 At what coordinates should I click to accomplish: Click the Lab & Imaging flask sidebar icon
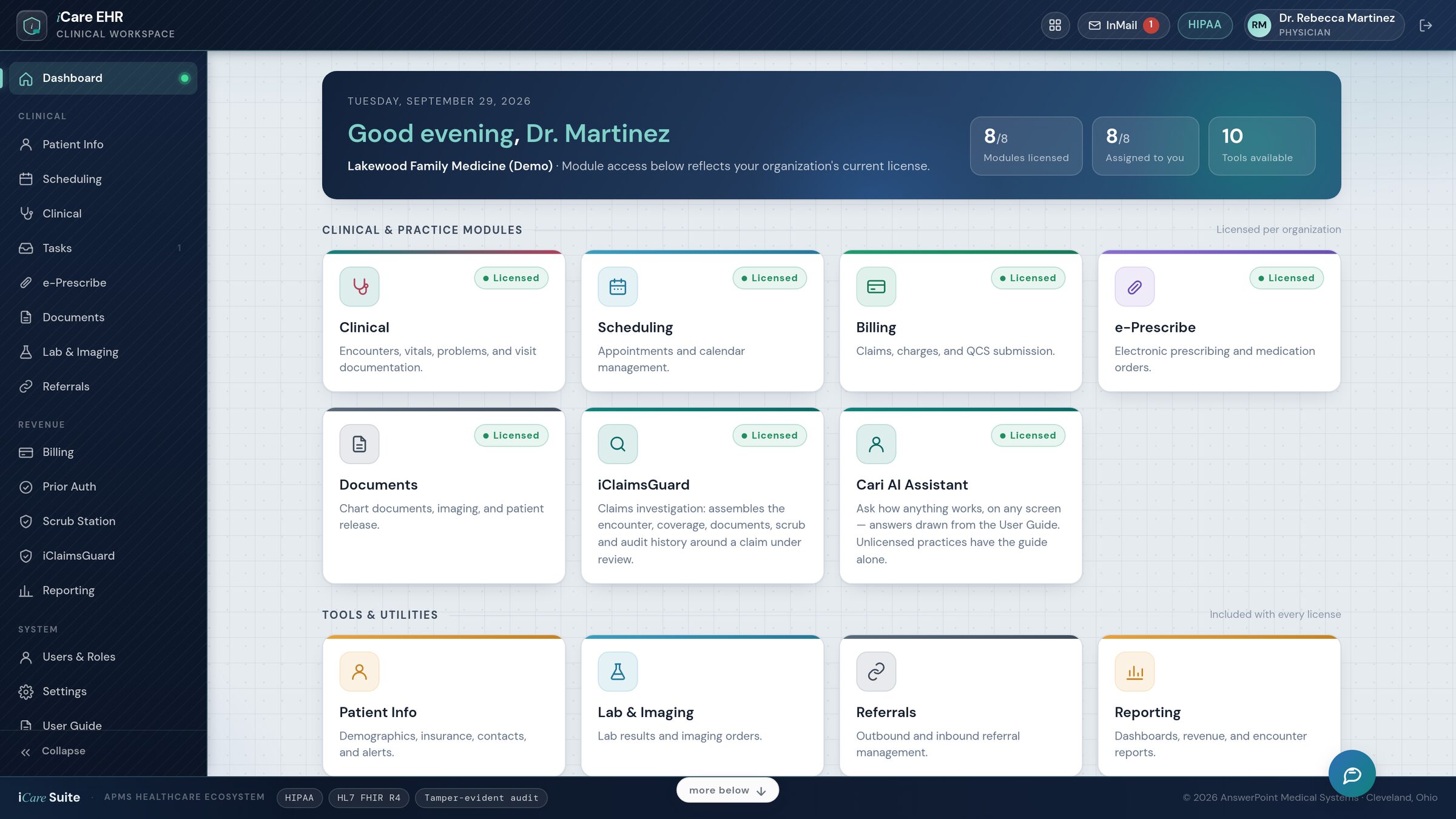tap(25, 352)
